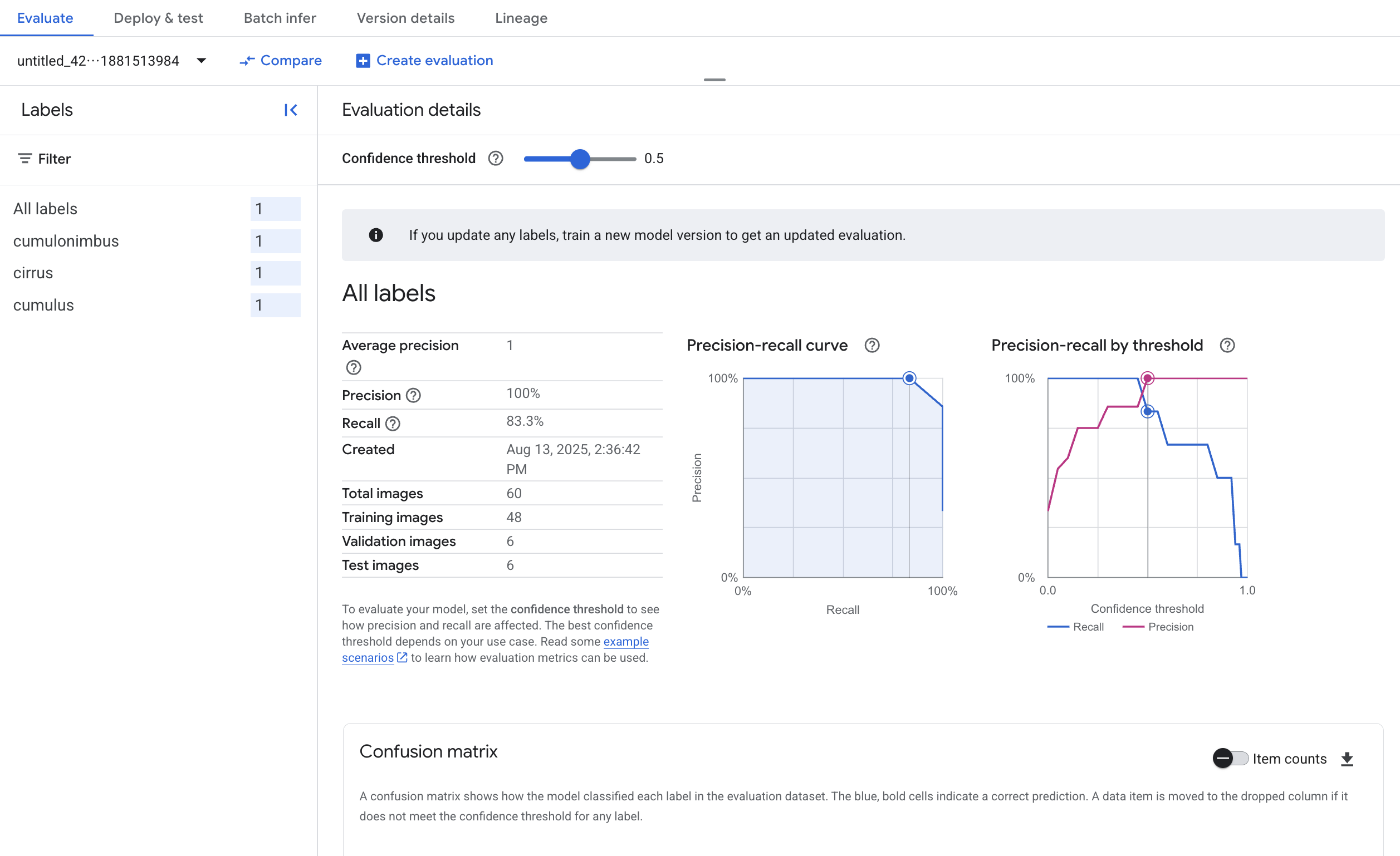1400x856 pixels.
Task: Download the confusion matrix
Action: click(1347, 760)
